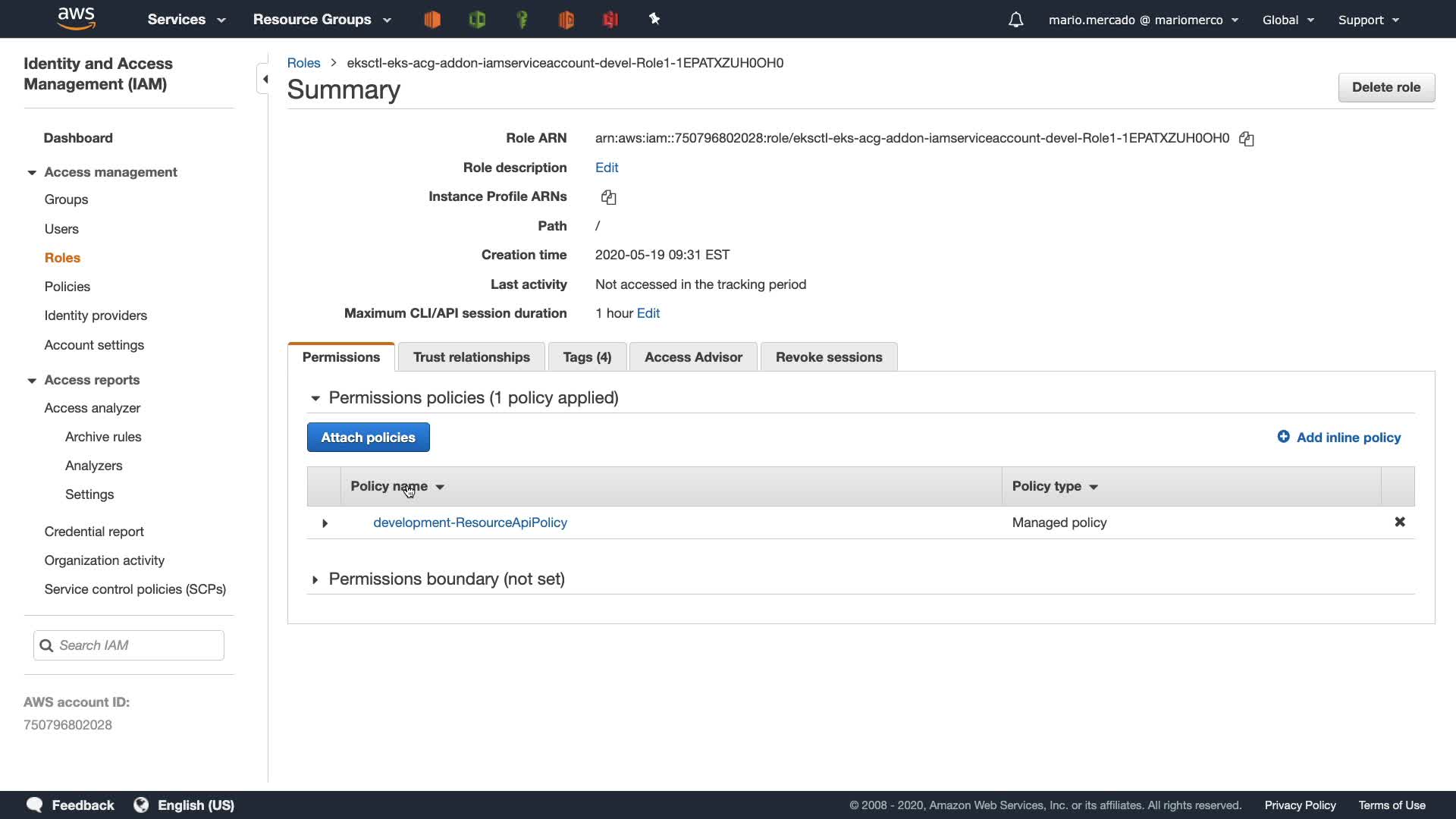Open the Access Advisor tab

click(692, 357)
